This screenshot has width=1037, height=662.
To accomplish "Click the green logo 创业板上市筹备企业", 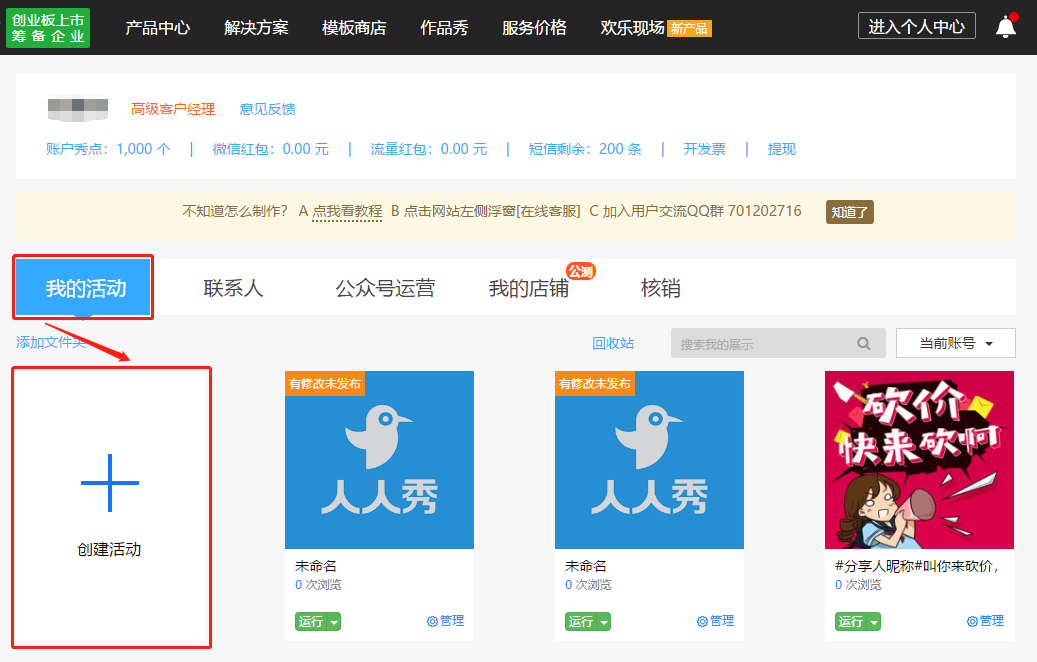I will coord(48,28).
